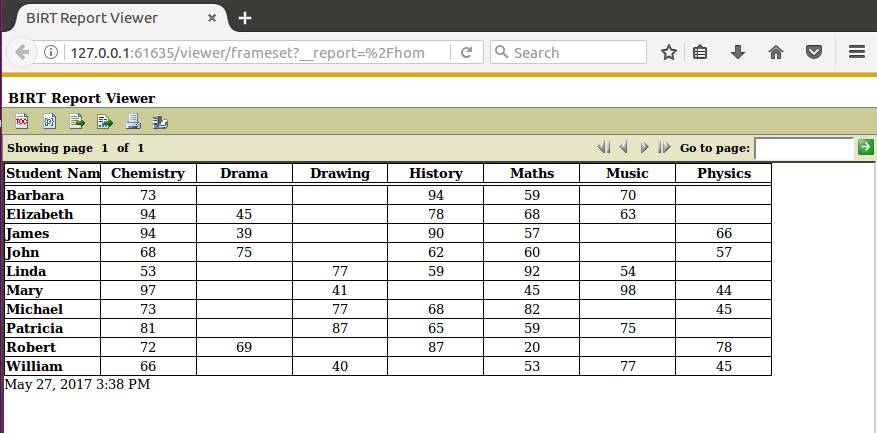The width and height of the screenshot is (877, 433).
Task: Go to the next page arrow
Action: click(x=645, y=148)
